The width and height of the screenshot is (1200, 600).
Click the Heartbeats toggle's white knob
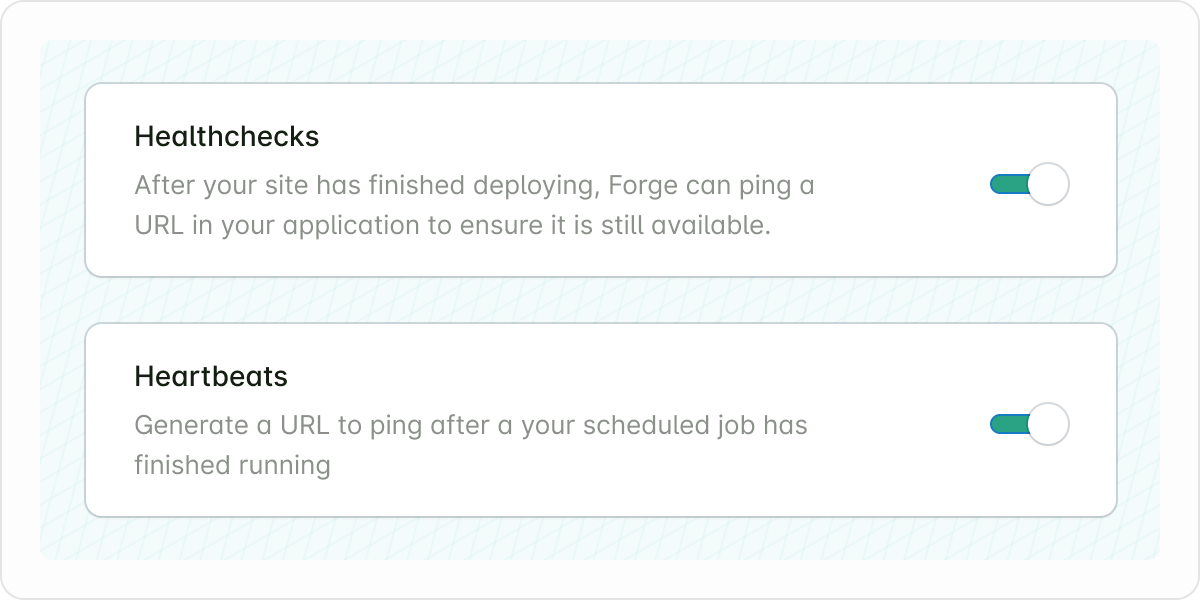click(1048, 425)
